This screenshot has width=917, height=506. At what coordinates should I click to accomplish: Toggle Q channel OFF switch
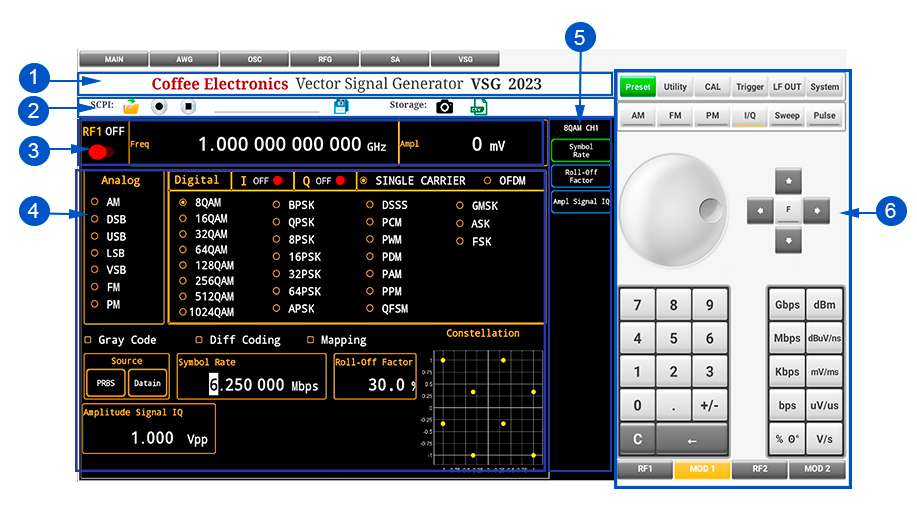(x=342, y=181)
